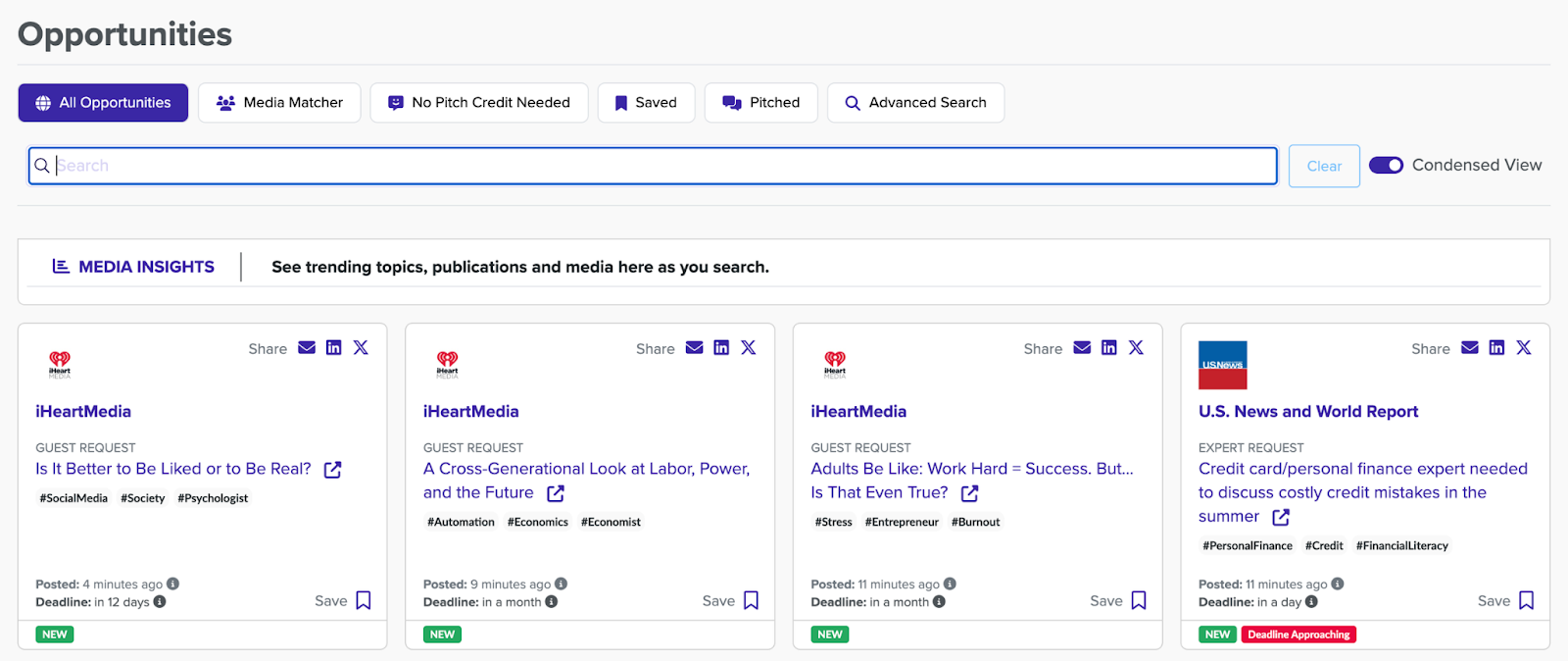Open U.S. News and World Report outlet
1568x661 pixels.
[x=1308, y=412]
